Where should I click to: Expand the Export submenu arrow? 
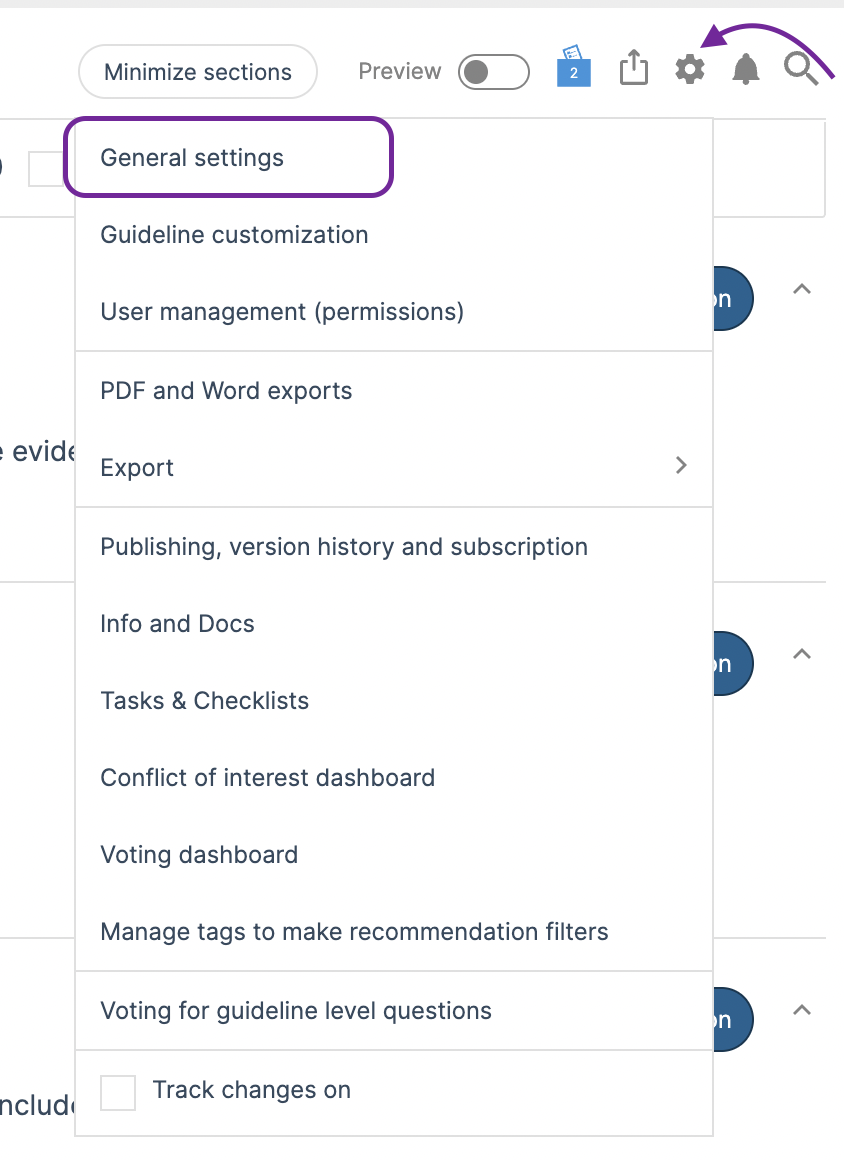[681, 465]
